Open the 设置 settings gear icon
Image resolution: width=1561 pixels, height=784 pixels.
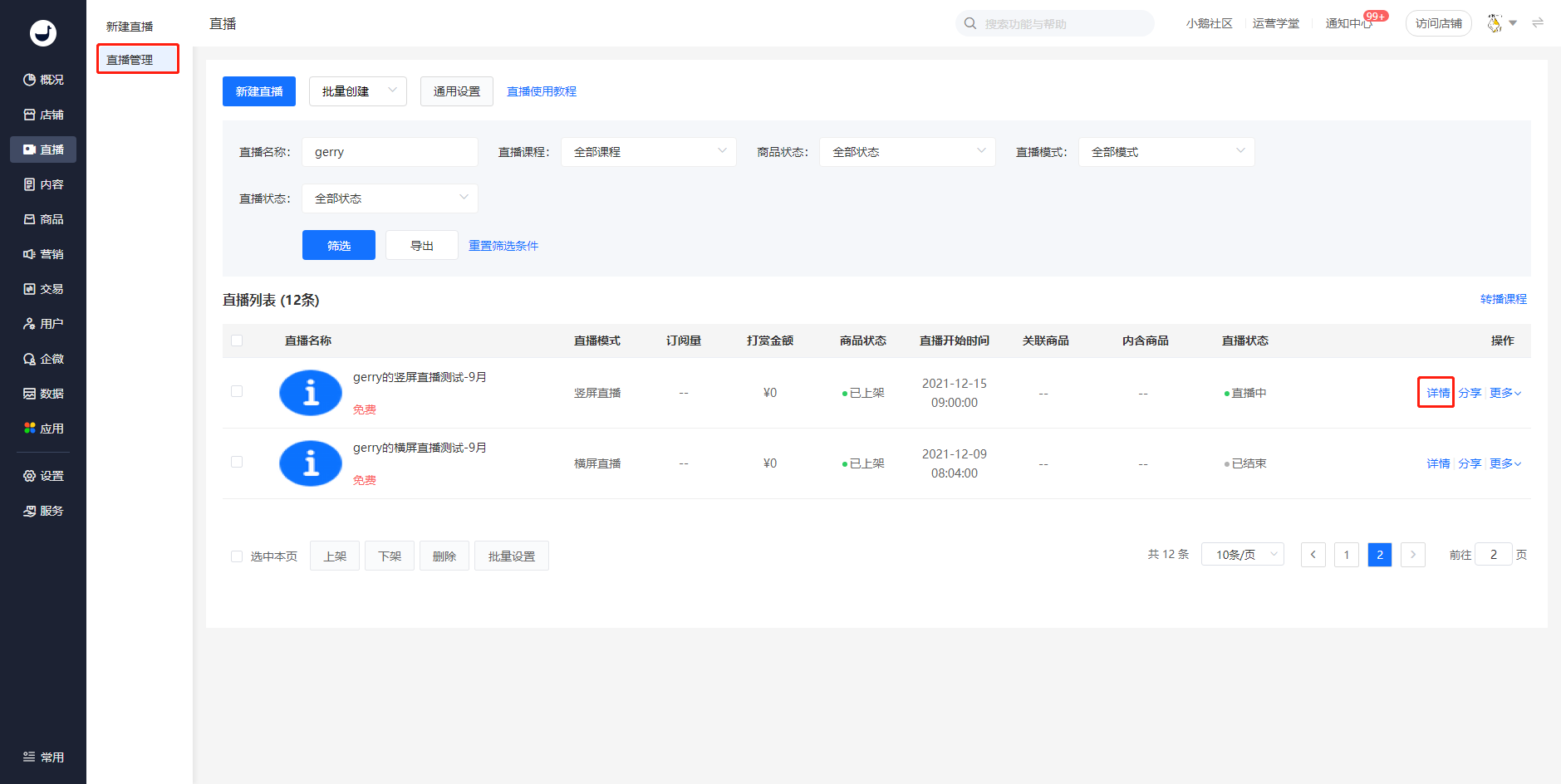click(30, 476)
